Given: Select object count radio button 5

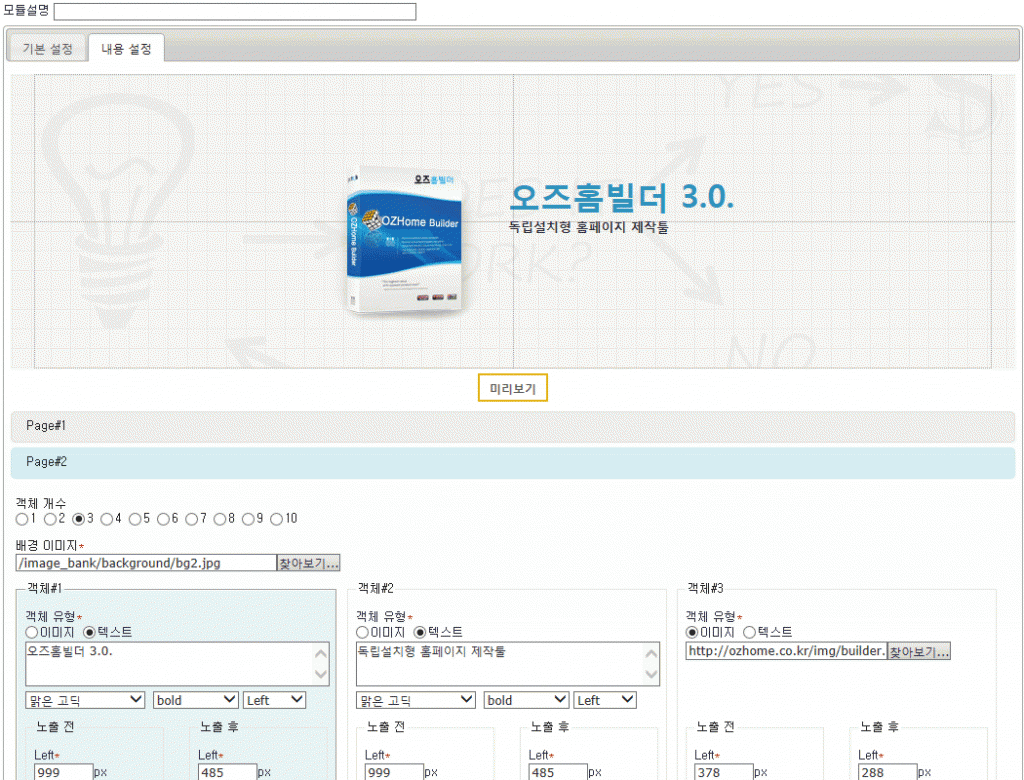Looking at the screenshot, I should 135,519.
